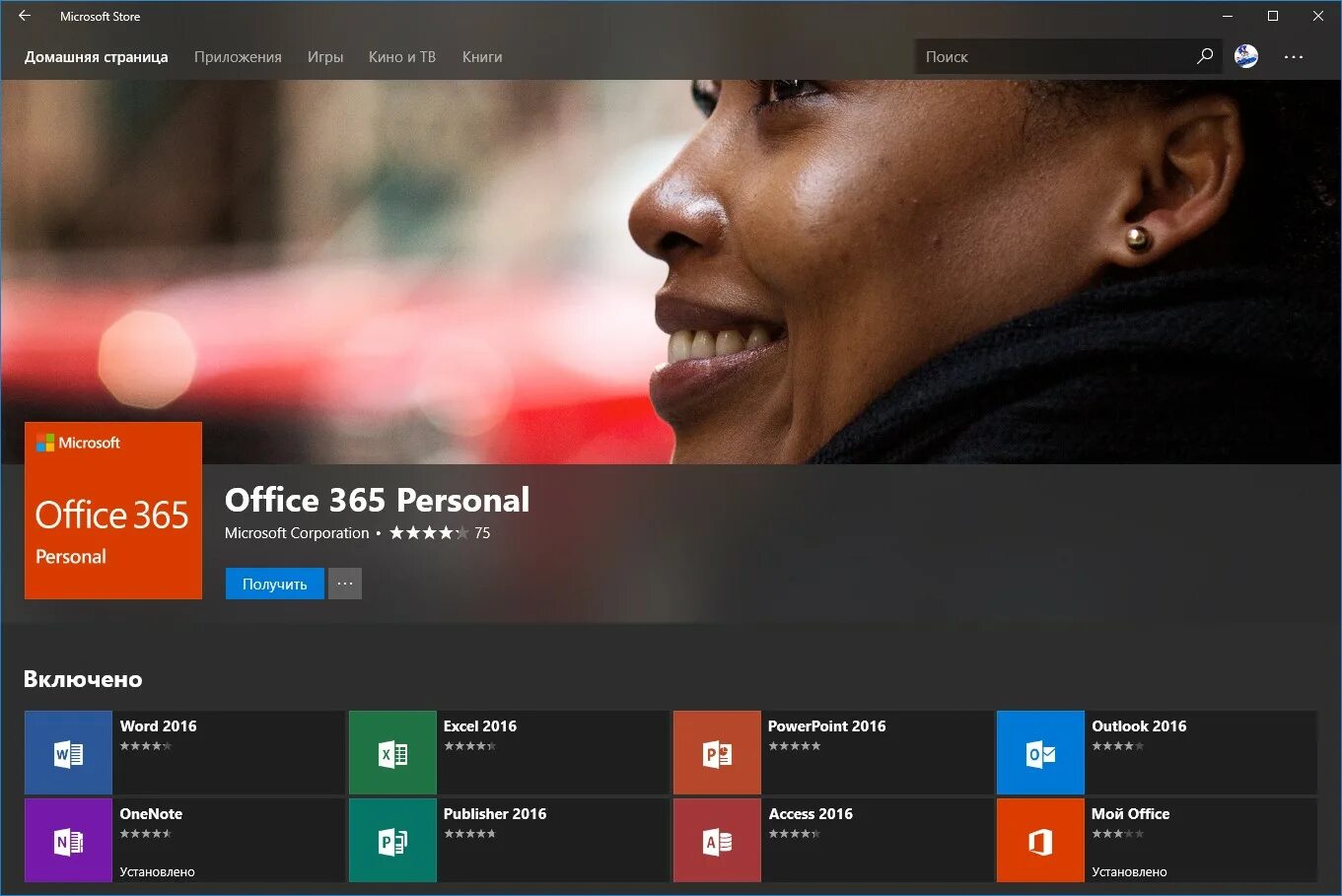Switch to the Приложения tab
This screenshot has width=1342, height=896.
click(238, 57)
